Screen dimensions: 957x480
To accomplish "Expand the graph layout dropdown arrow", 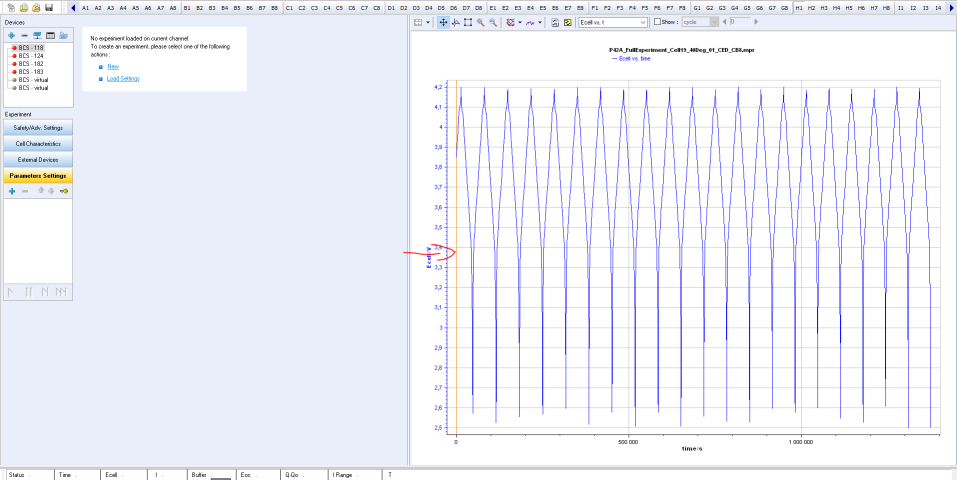I will pos(429,21).
